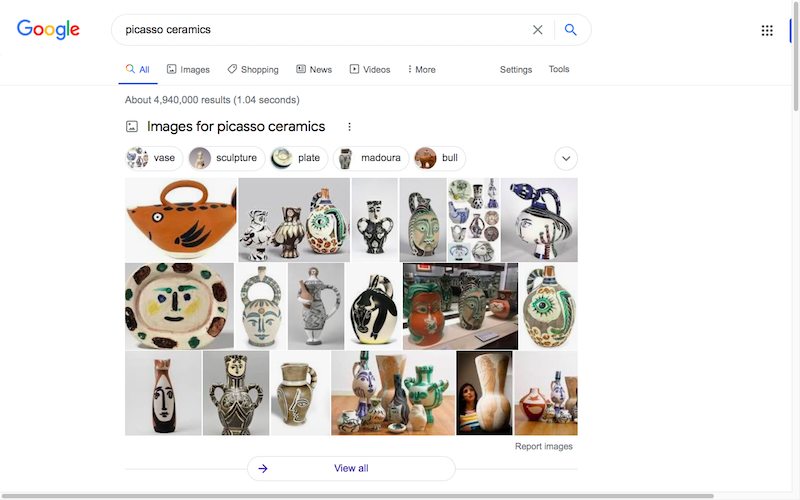Open the Tools options
Image resolution: width=800 pixels, height=500 pixels.
pos(559,69)
